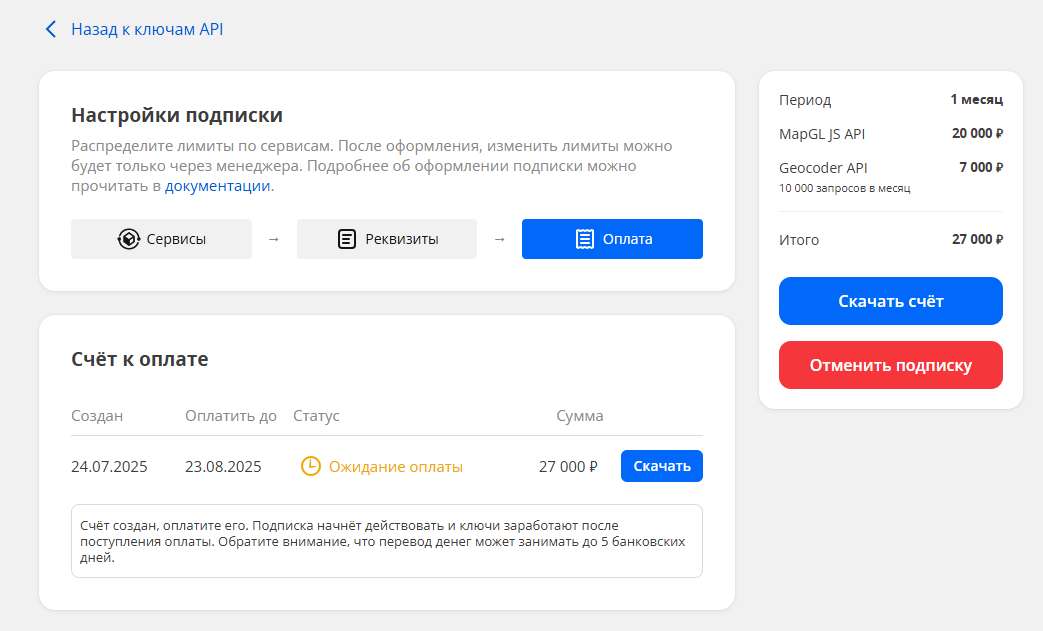
Task: Click the Итого label
Action: coord(799,240)
